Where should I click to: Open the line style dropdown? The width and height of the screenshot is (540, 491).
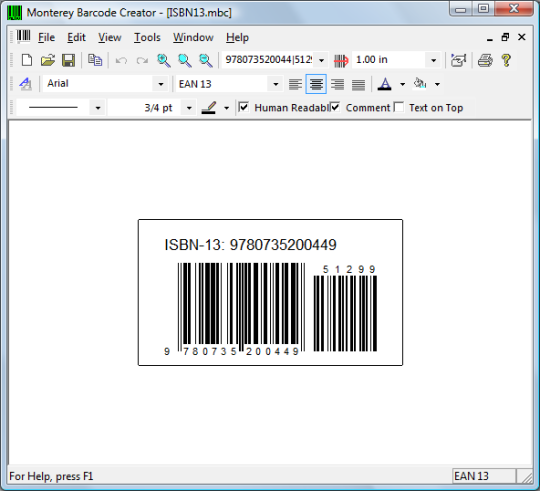98,108
